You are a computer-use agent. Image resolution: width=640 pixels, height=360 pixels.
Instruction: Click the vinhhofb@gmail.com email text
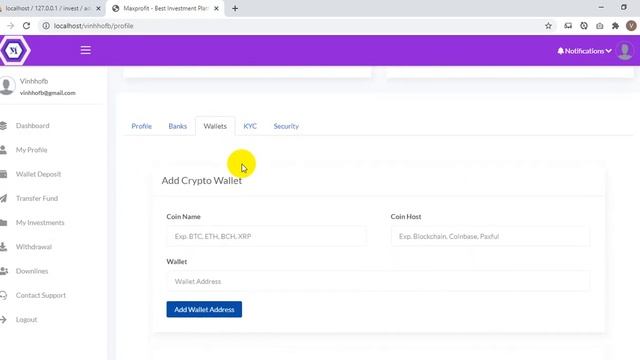[x=48, y=93]
